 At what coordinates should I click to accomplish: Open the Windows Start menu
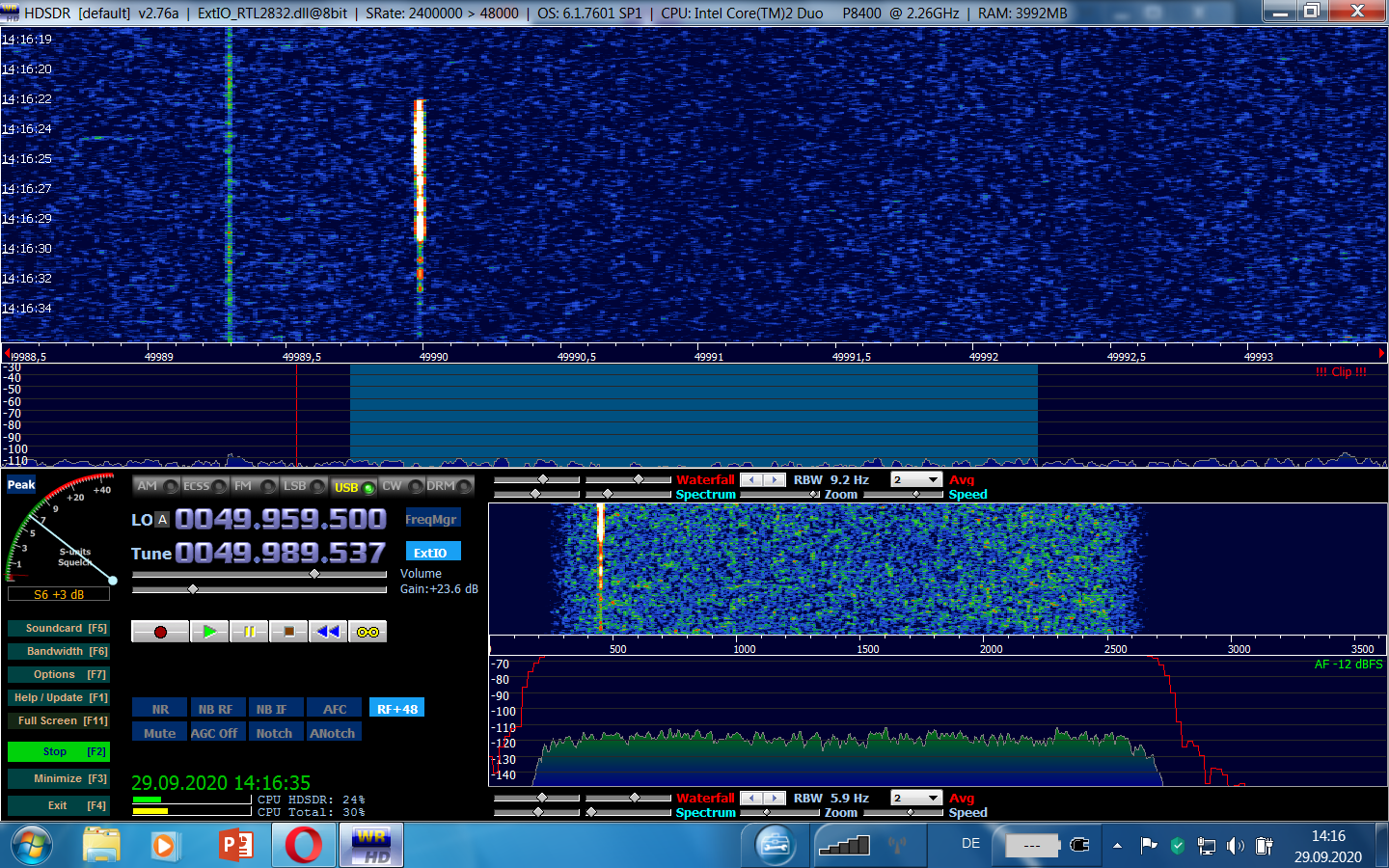pyautogui.click(x=31, y=846)
